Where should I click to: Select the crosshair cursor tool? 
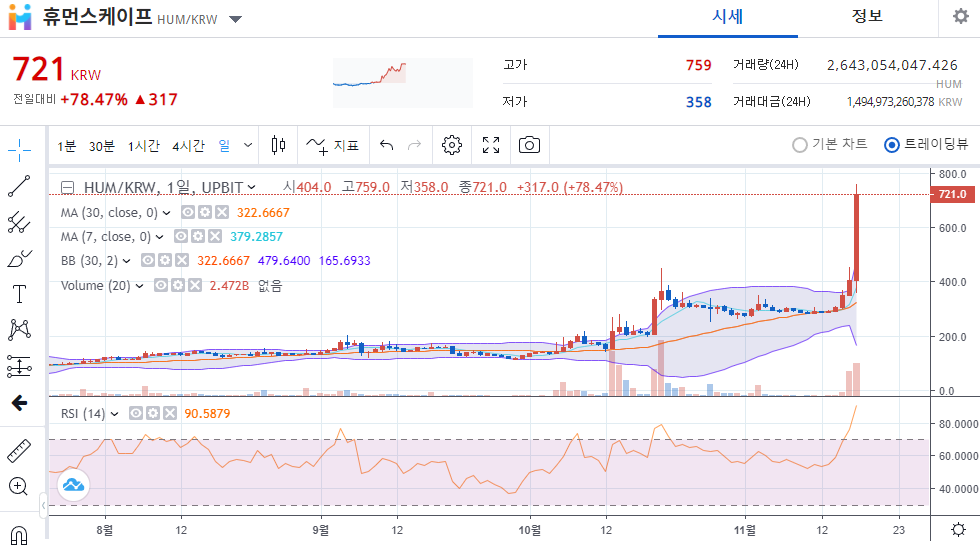point(19,150)
